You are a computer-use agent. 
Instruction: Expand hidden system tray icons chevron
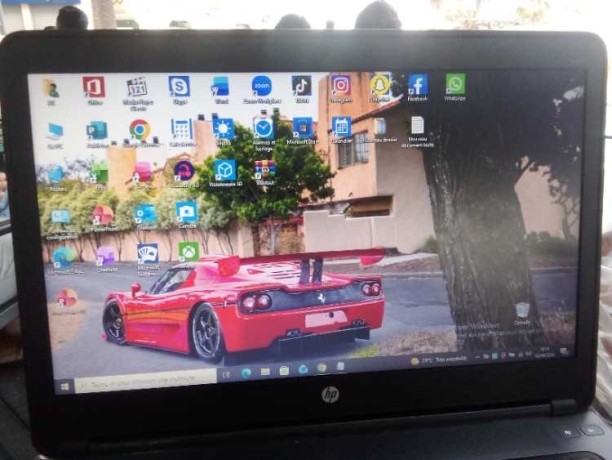tap(477, 357)
